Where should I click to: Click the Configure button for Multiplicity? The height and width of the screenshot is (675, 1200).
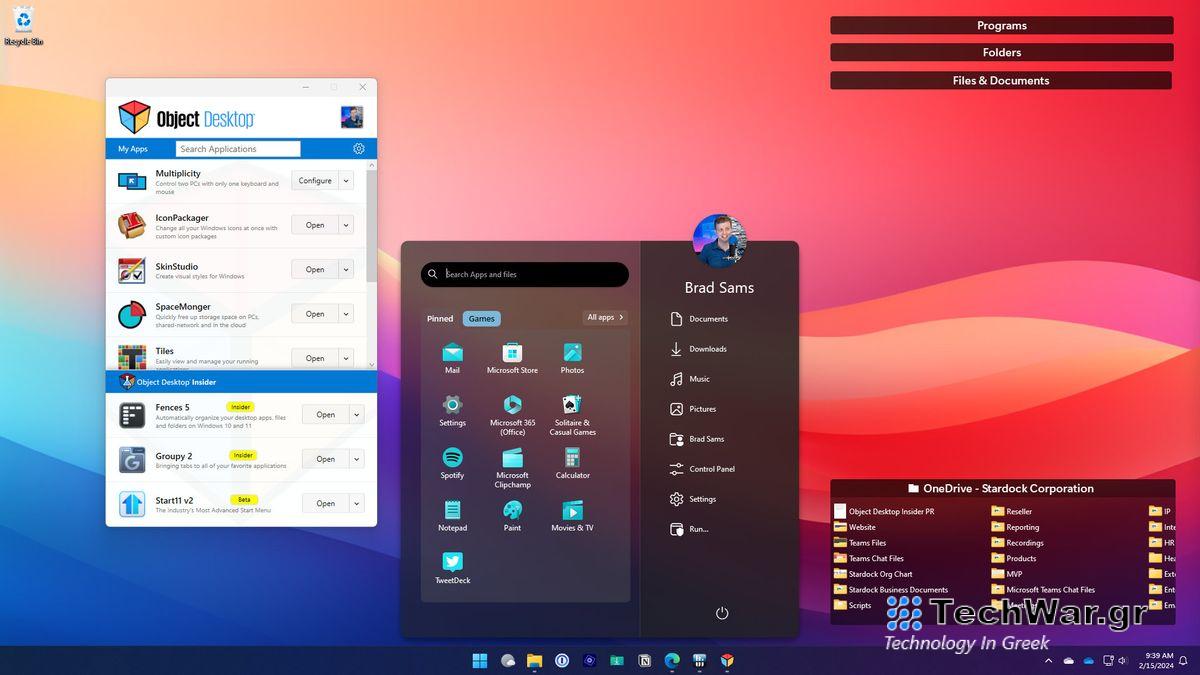point(315,180)
